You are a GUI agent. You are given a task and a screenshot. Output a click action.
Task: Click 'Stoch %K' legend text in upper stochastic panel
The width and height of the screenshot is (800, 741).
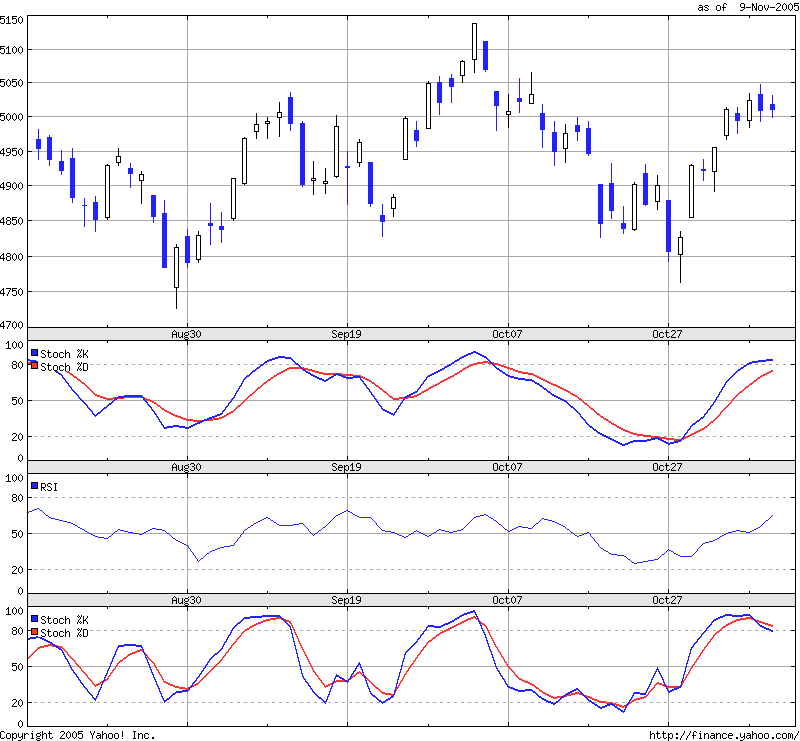pos(64,354)
